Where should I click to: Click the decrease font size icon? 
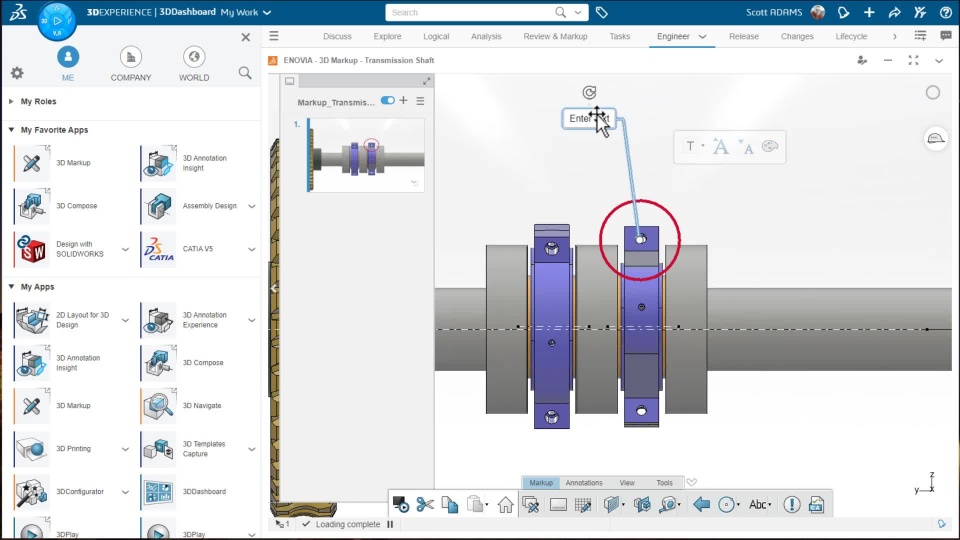[746, 147]
